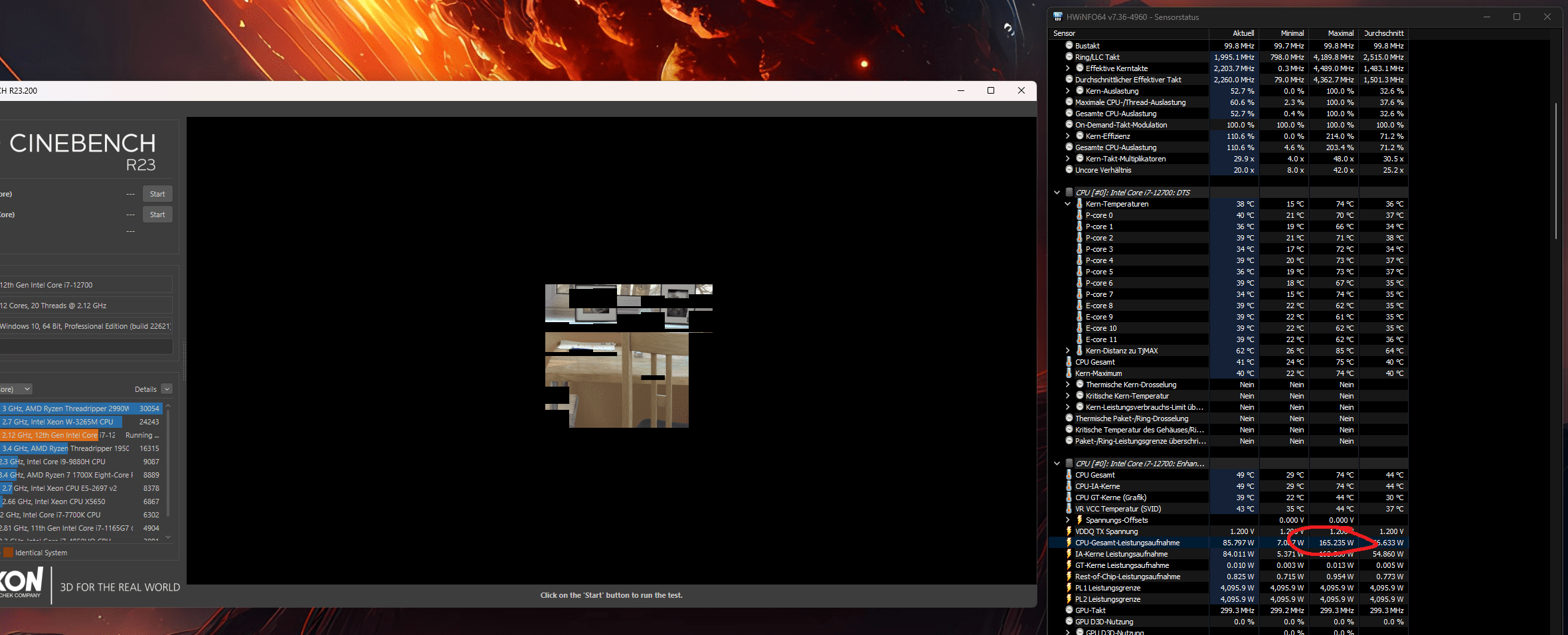Click the processor field showing i7-12700

[x=86, y=285]
